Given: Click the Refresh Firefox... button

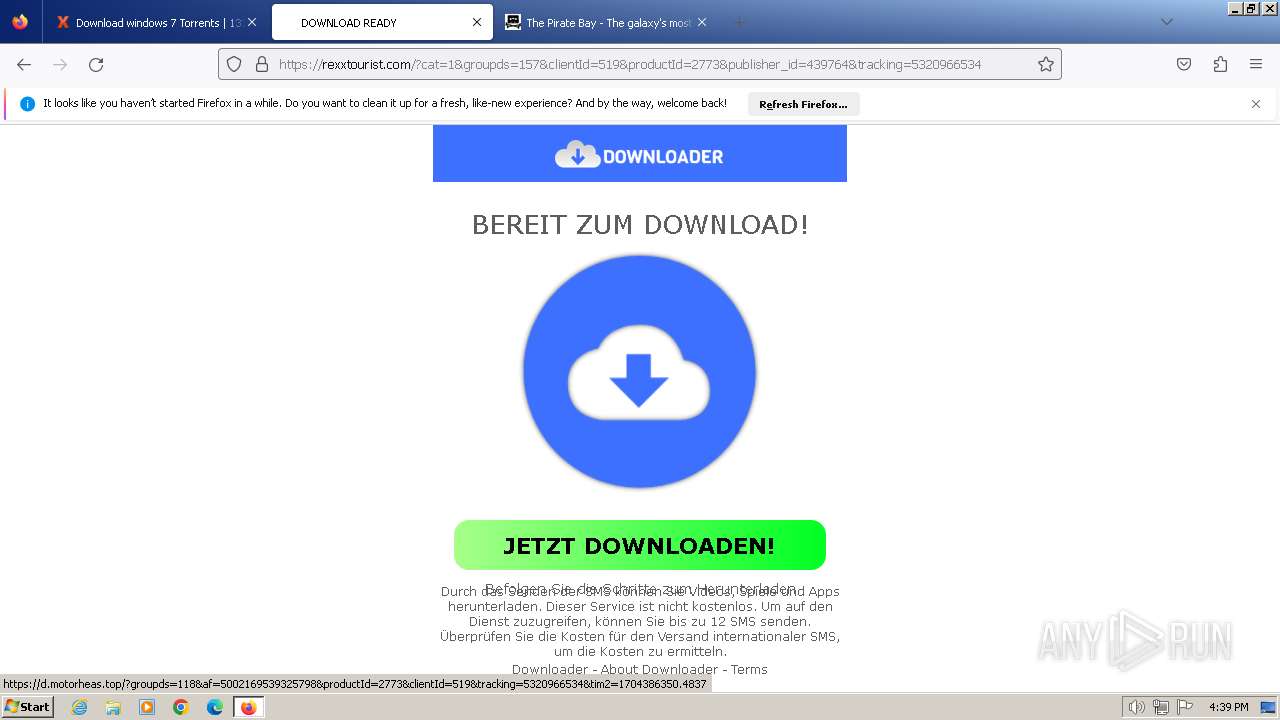Looking at the screenshot, I should tap(803, 104).
